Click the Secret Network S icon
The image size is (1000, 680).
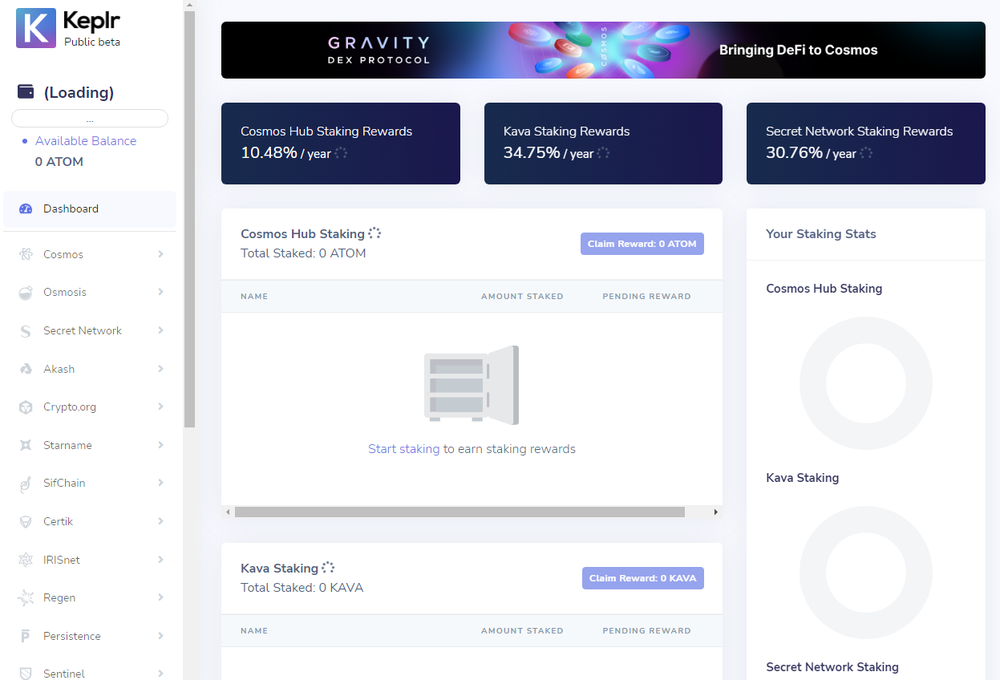click(x=26, y=330)
